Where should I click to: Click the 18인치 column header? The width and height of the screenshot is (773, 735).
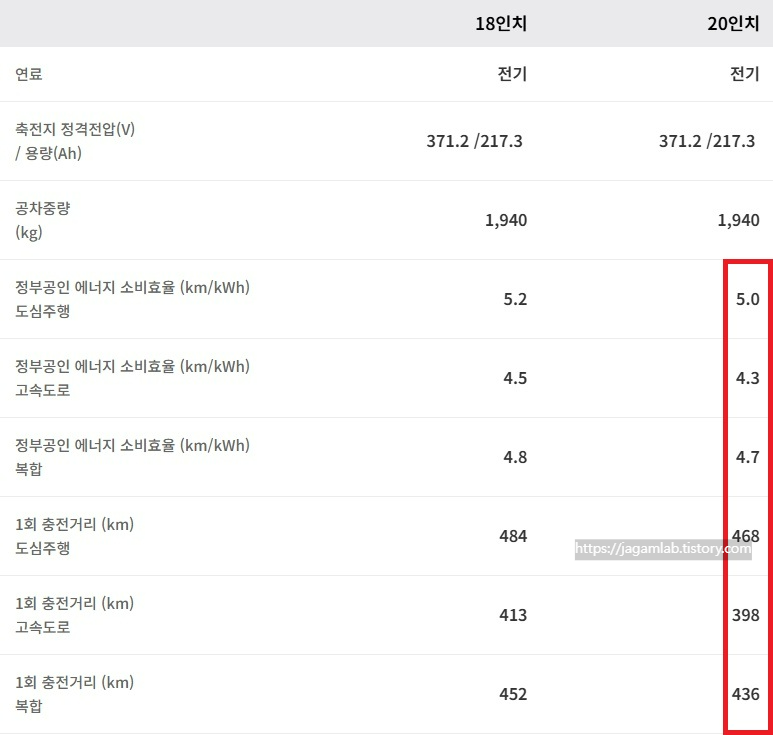pyautogui.click(x=501, y=24)
